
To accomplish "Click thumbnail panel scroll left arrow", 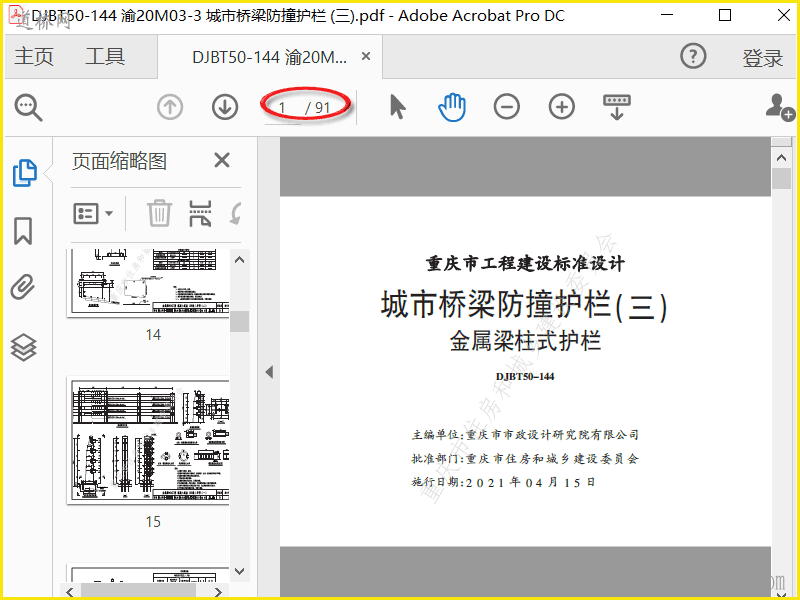I will pyautogui.click(x=70, y=592).
